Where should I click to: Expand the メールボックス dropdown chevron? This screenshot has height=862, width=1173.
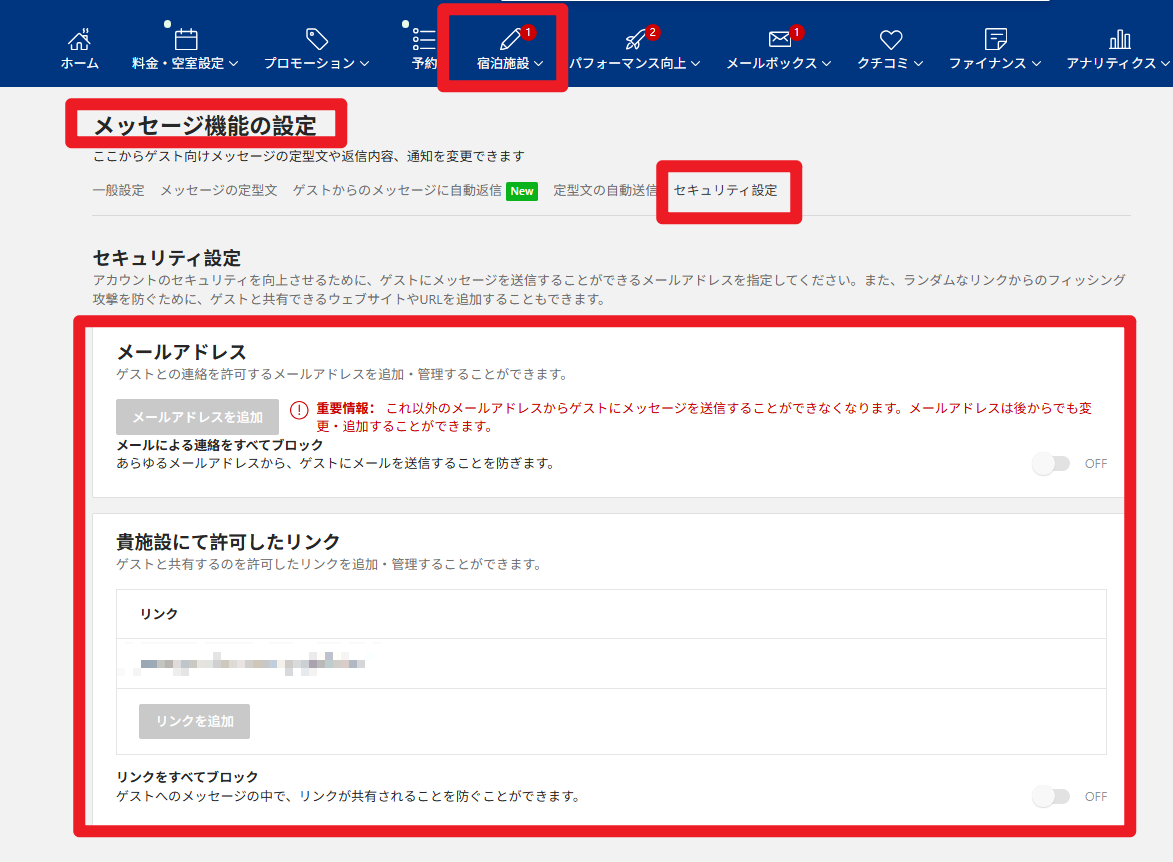click(x=827, y=64)
